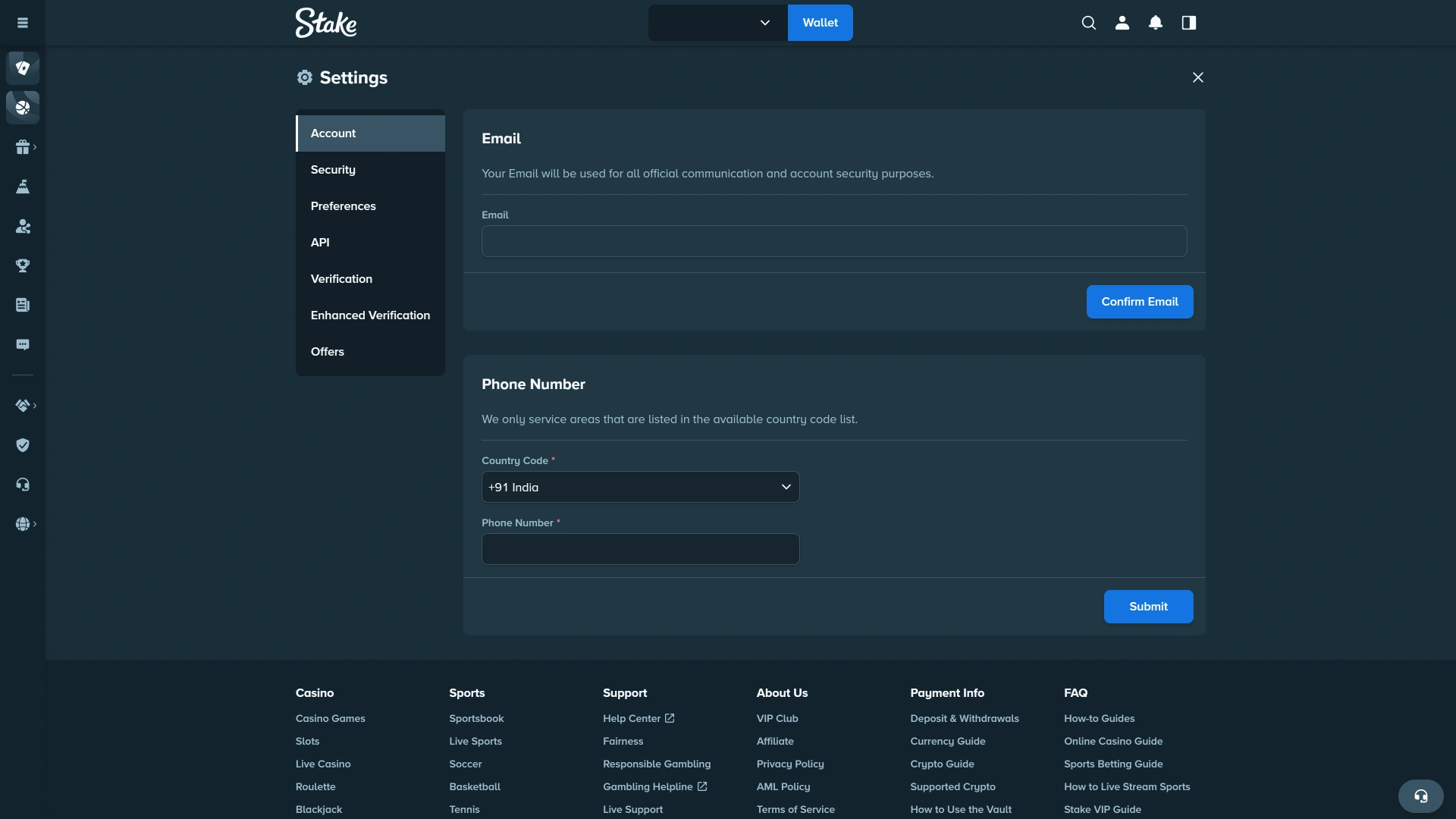Go to the Verification tab
Image resolution: width=1456 pixels, height=819 pixels.
coord(370,279)
